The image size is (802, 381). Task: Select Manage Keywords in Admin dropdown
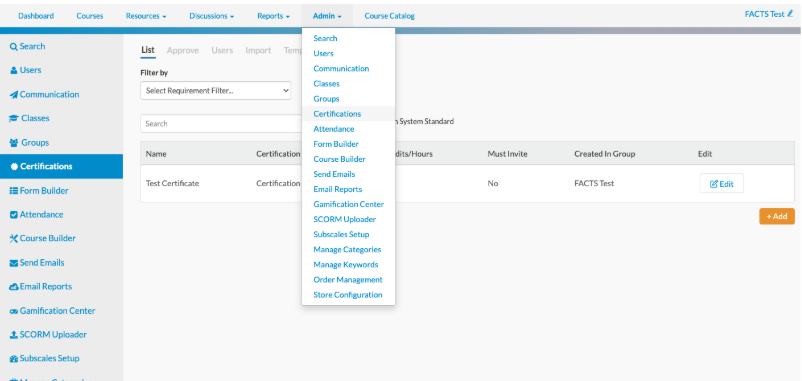coord(346,264)
